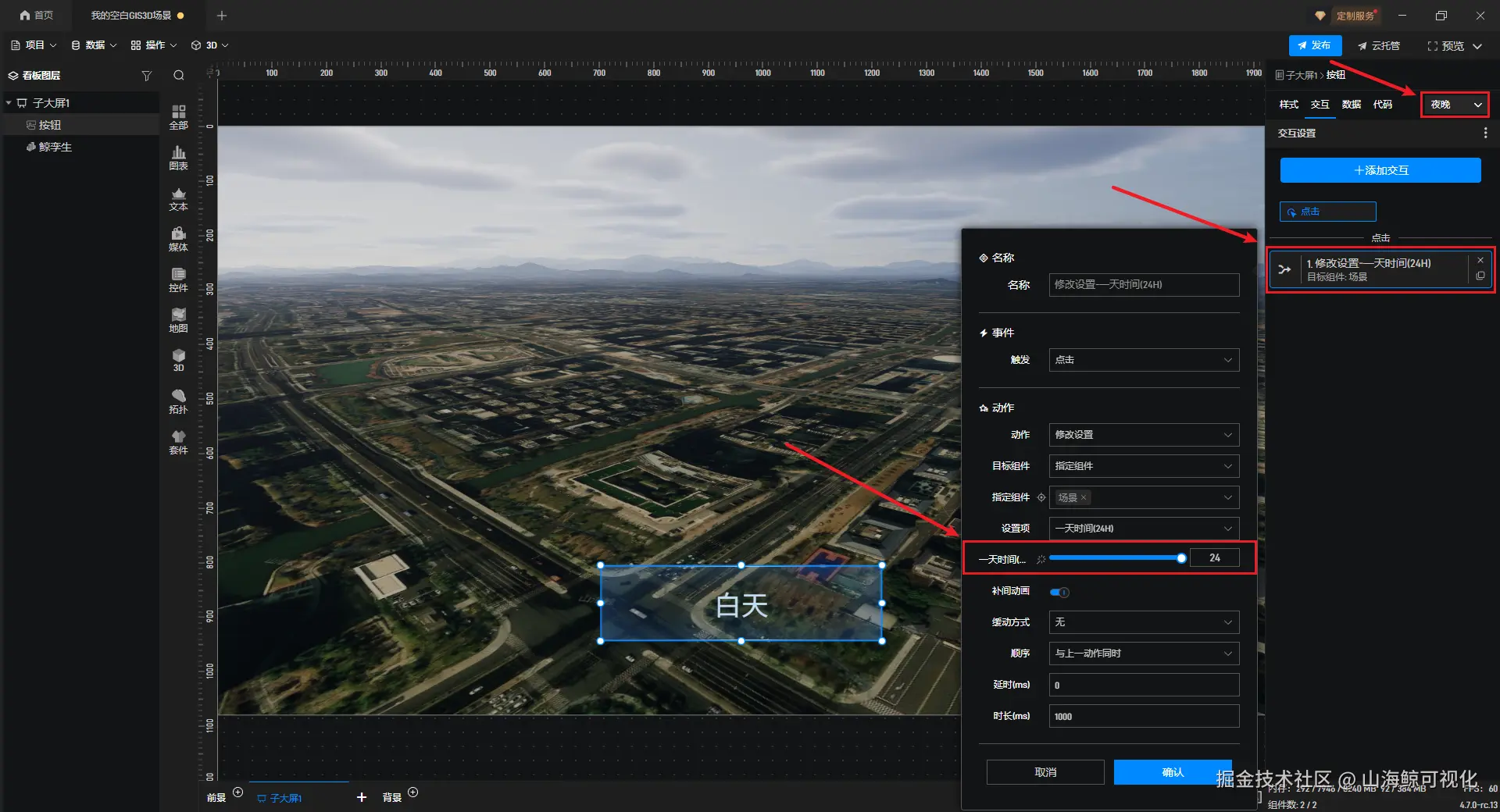This screenshot has width=1500, height=812.
Task: Click the 云托管 cloud hosting button
Action: 1379,46
